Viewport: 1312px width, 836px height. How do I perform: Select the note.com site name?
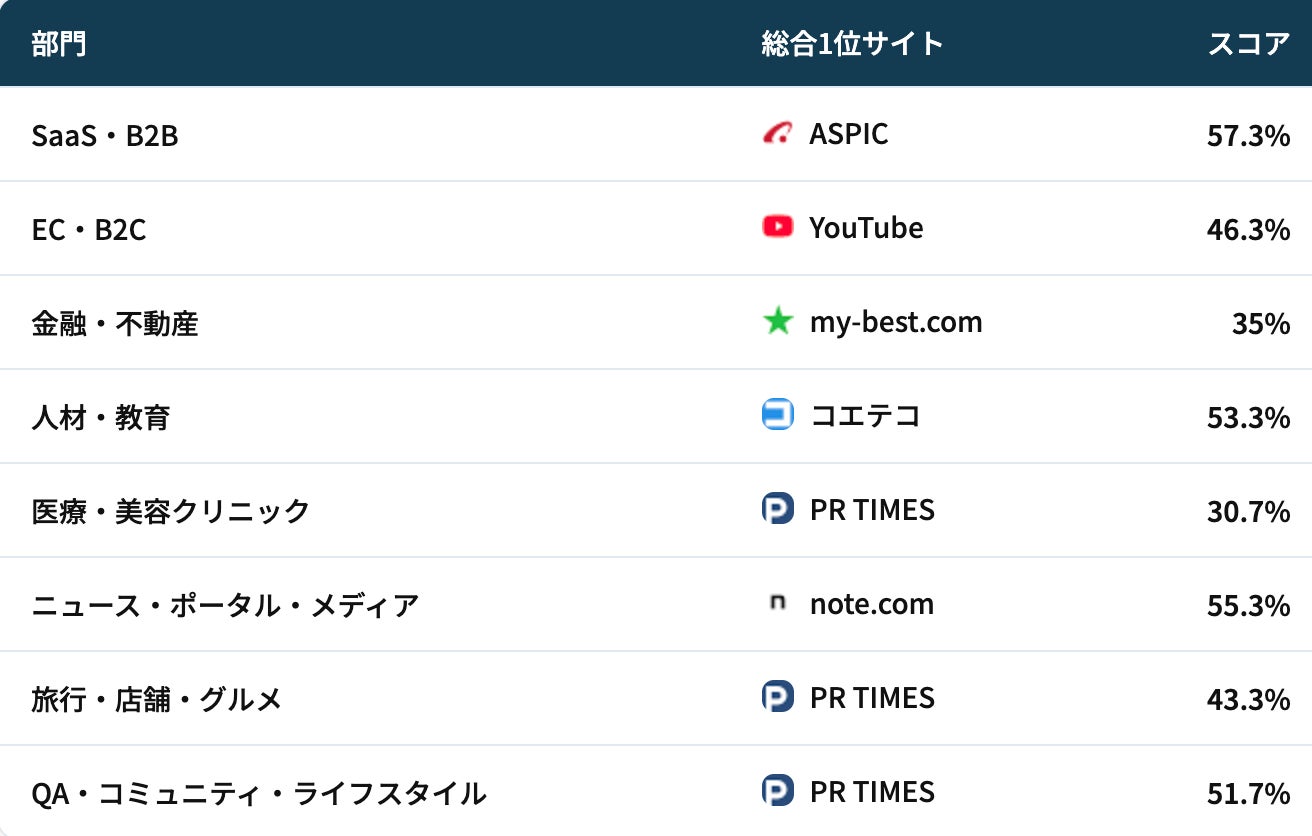(871, 604)
